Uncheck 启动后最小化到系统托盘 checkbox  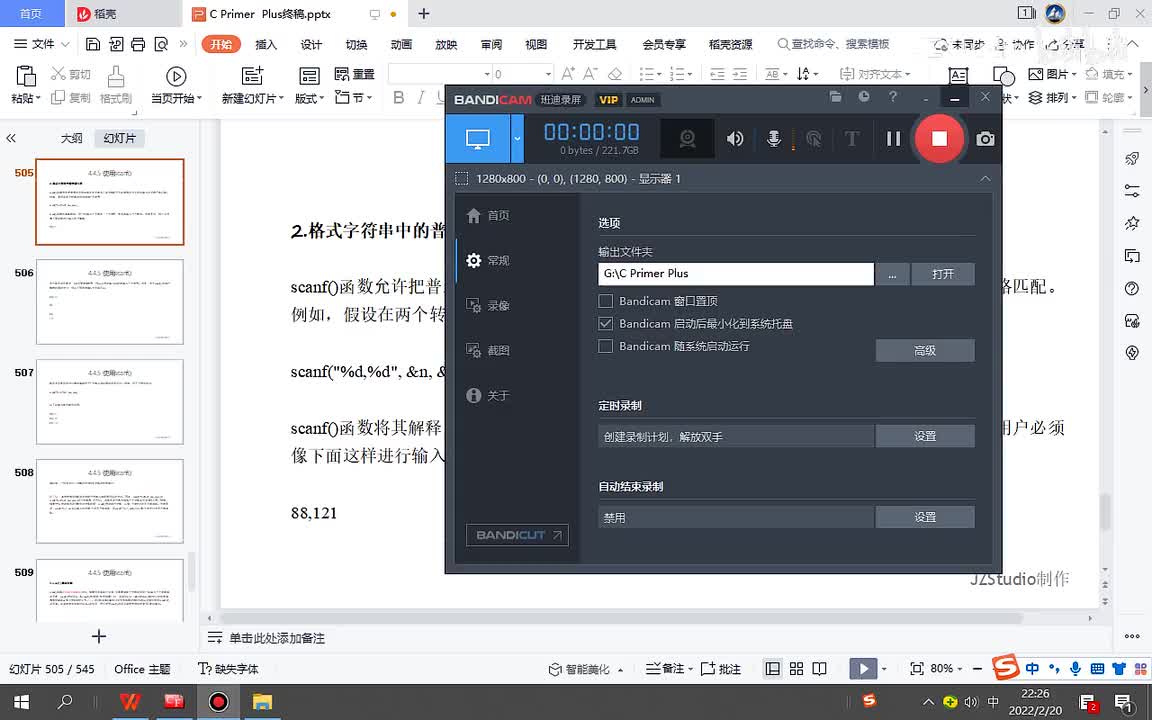(x=605, y=323)
